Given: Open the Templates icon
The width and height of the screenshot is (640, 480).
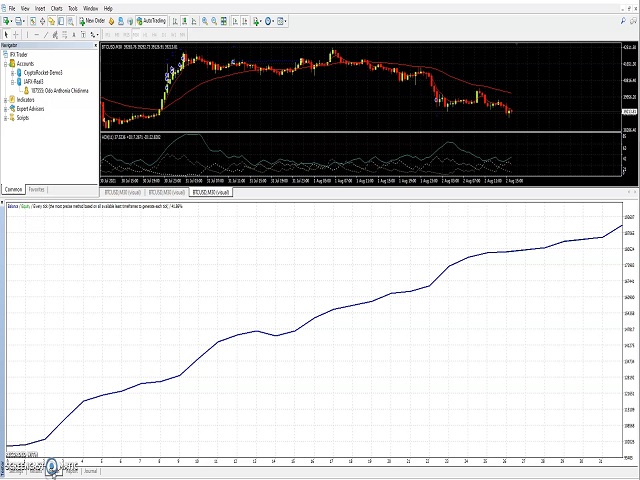Looking at the screenshot, I should 280,21.
